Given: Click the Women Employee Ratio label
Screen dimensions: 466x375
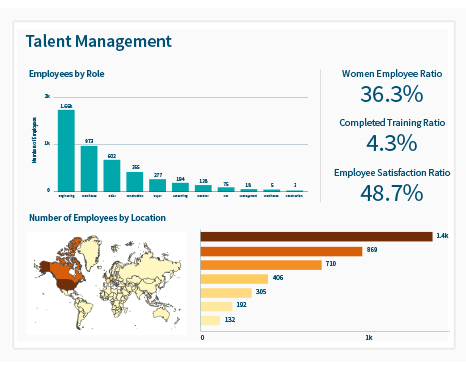Looking at the screenshot, I should coord(392,74).
